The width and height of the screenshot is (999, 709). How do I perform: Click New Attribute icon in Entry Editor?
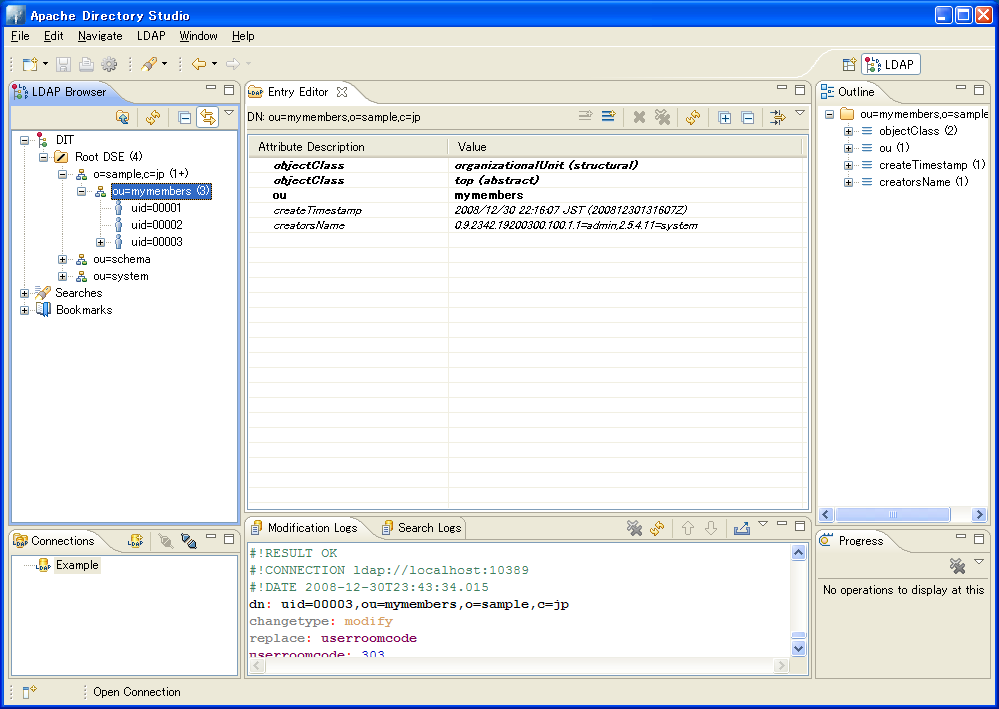click(608, 117)
